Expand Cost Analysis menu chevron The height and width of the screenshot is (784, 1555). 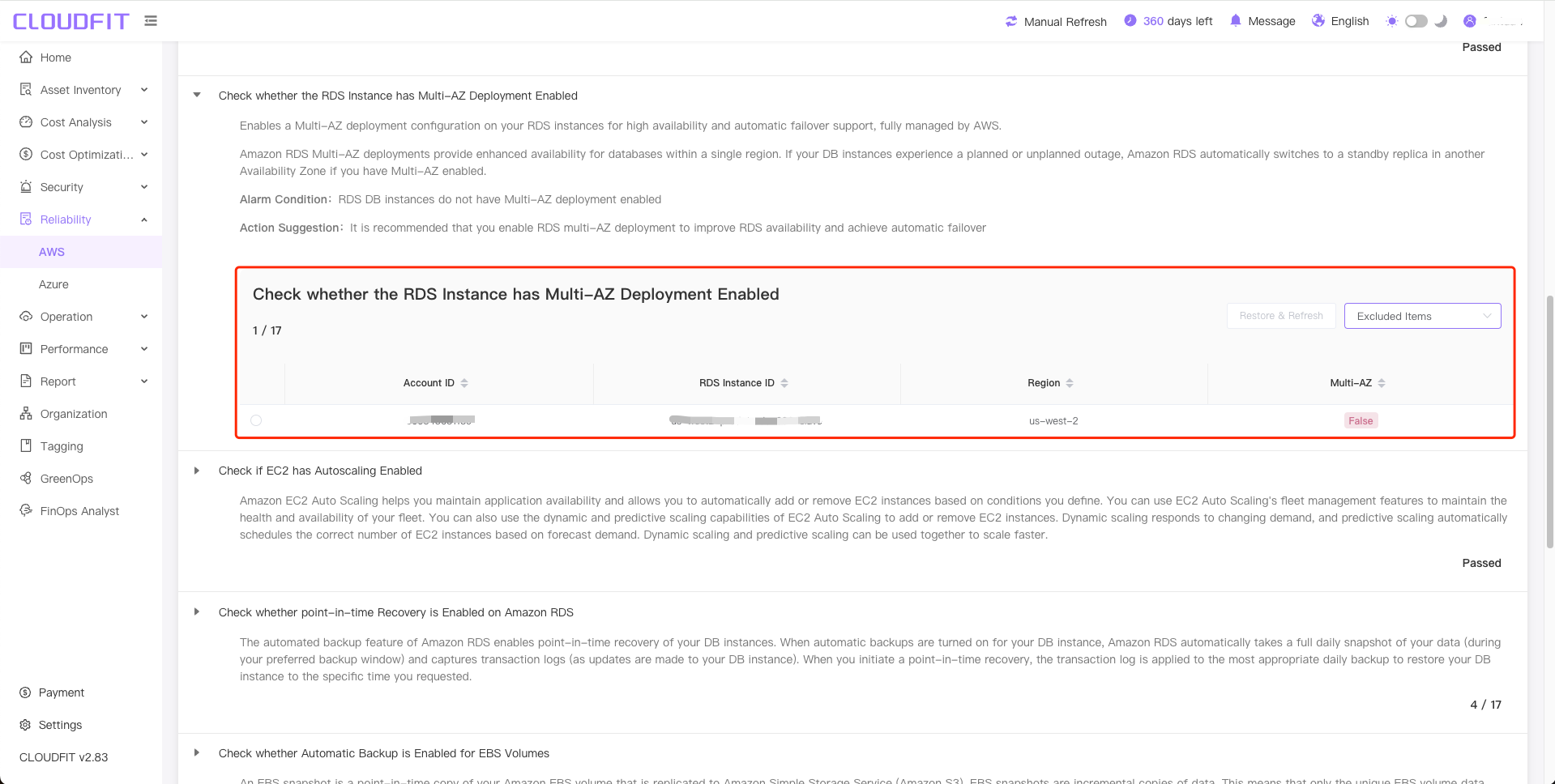pos(144,122)
